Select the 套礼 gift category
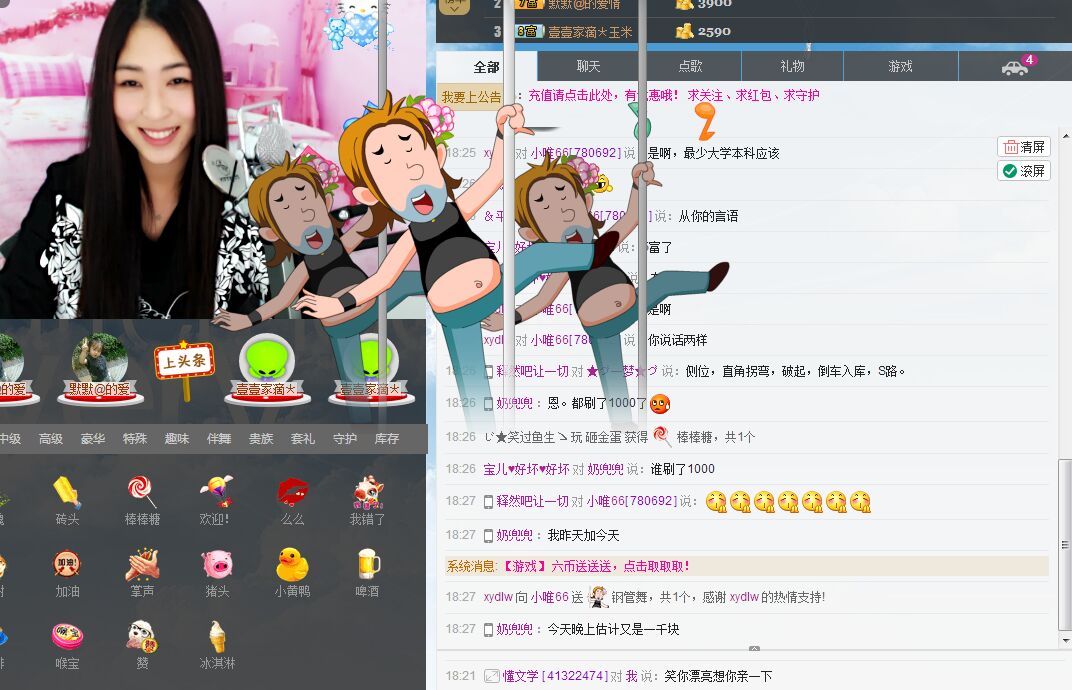 point(302,438)
